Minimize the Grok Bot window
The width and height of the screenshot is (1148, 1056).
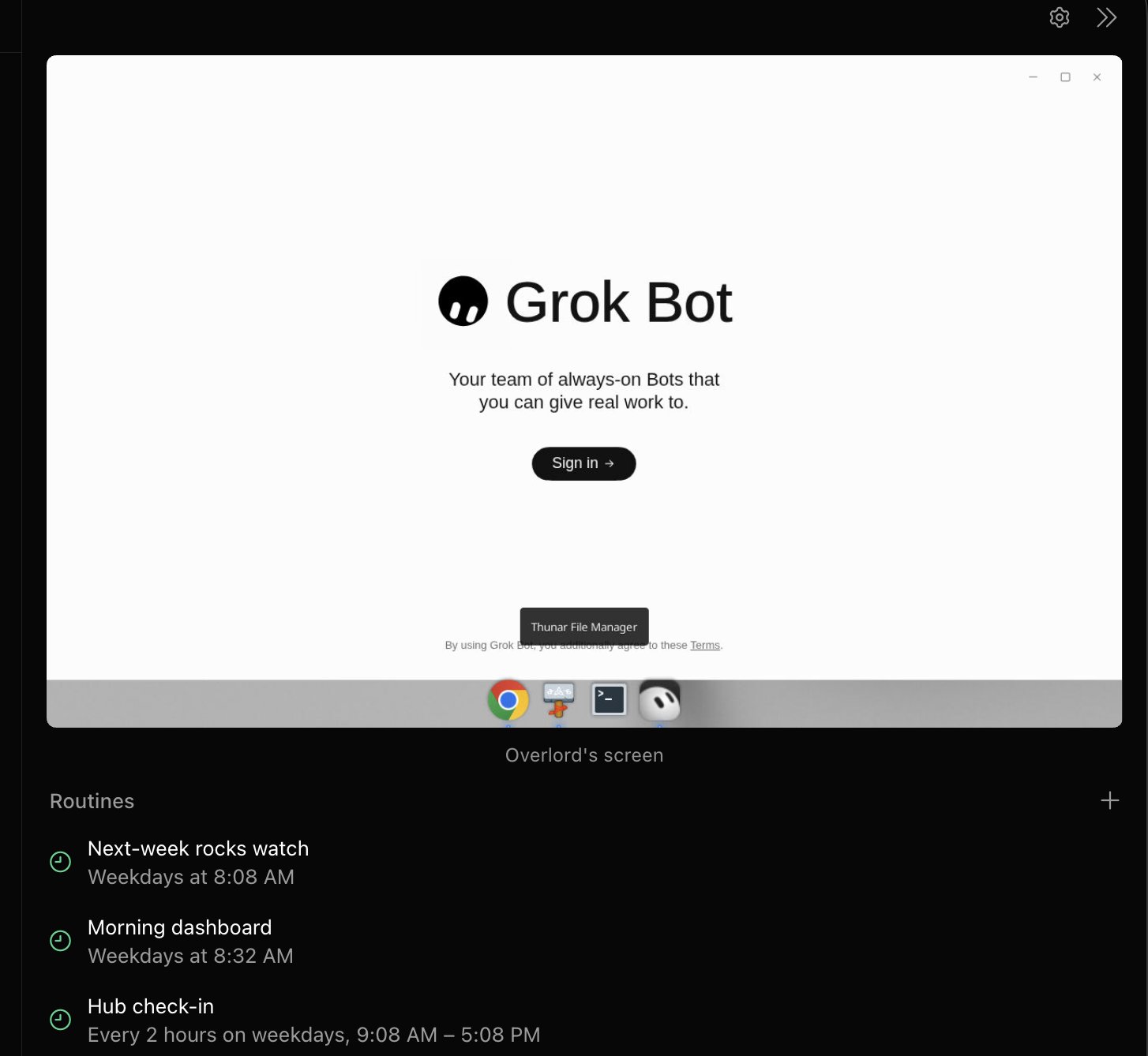click(x=1033, y=77)
